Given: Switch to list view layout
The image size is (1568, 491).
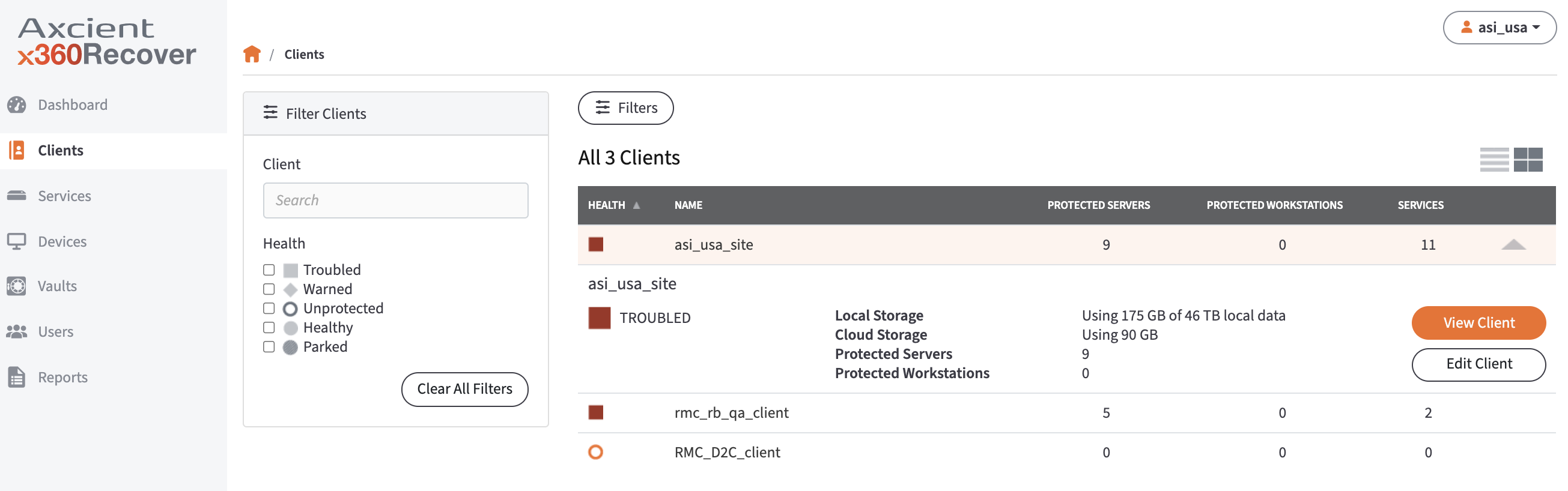Looking at the screenshot, I should [x=1494, y=160].
